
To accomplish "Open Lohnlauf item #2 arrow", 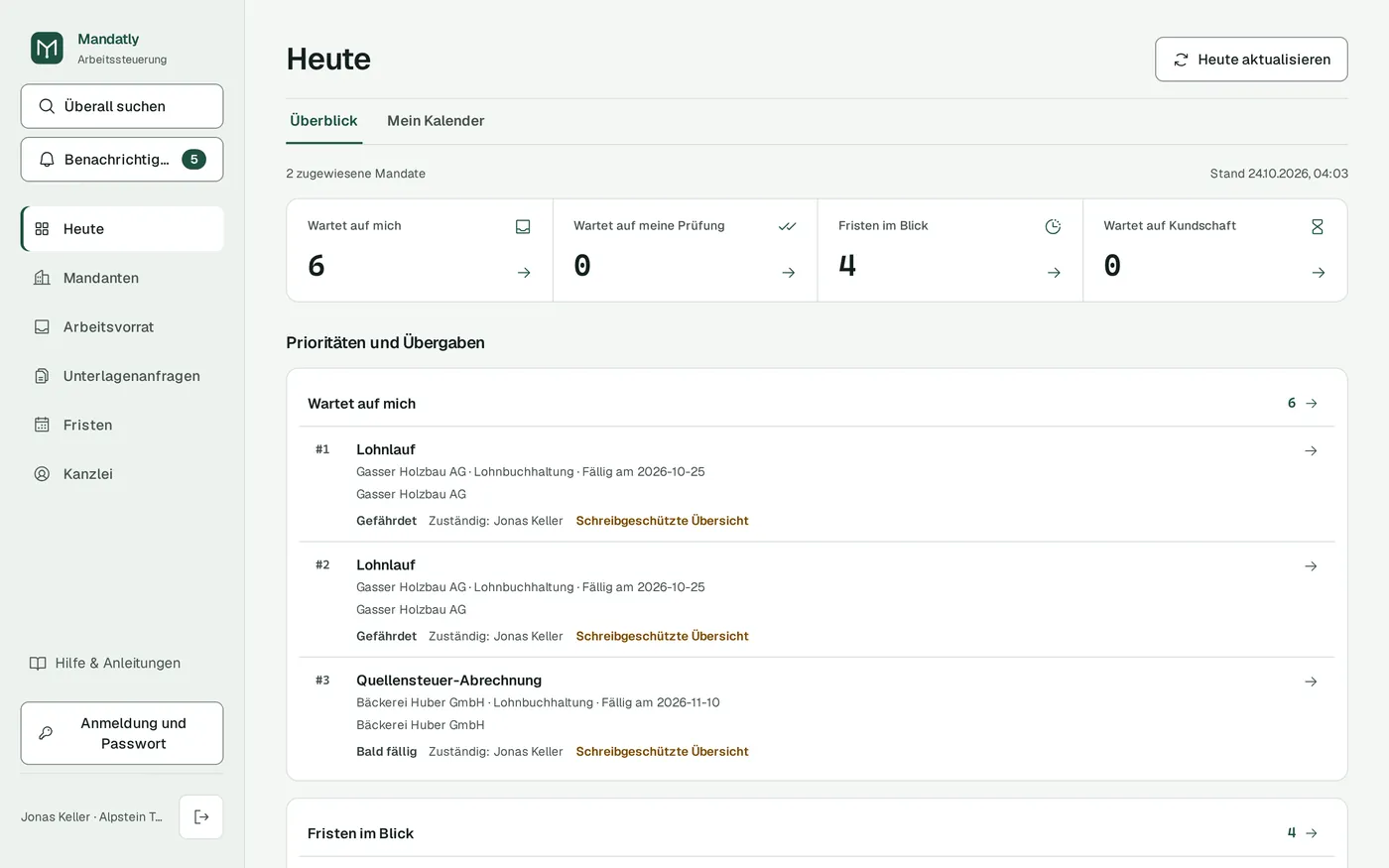I will pyautogui.click(x=1311, y=566).
